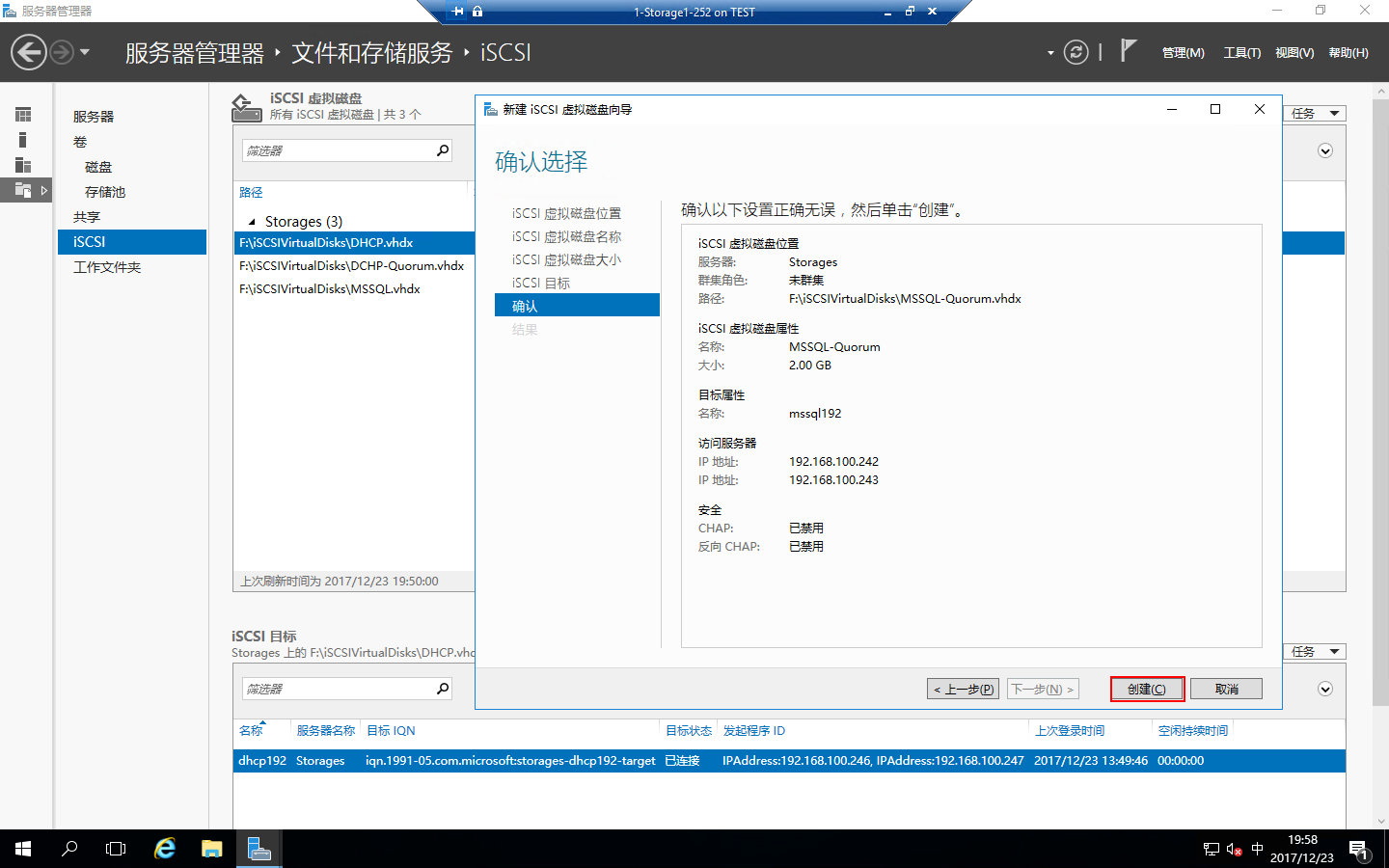Click the pin icon in VM connection bar
The height and width of the screenshot is (868, 1389).
[x=458, y=12]
